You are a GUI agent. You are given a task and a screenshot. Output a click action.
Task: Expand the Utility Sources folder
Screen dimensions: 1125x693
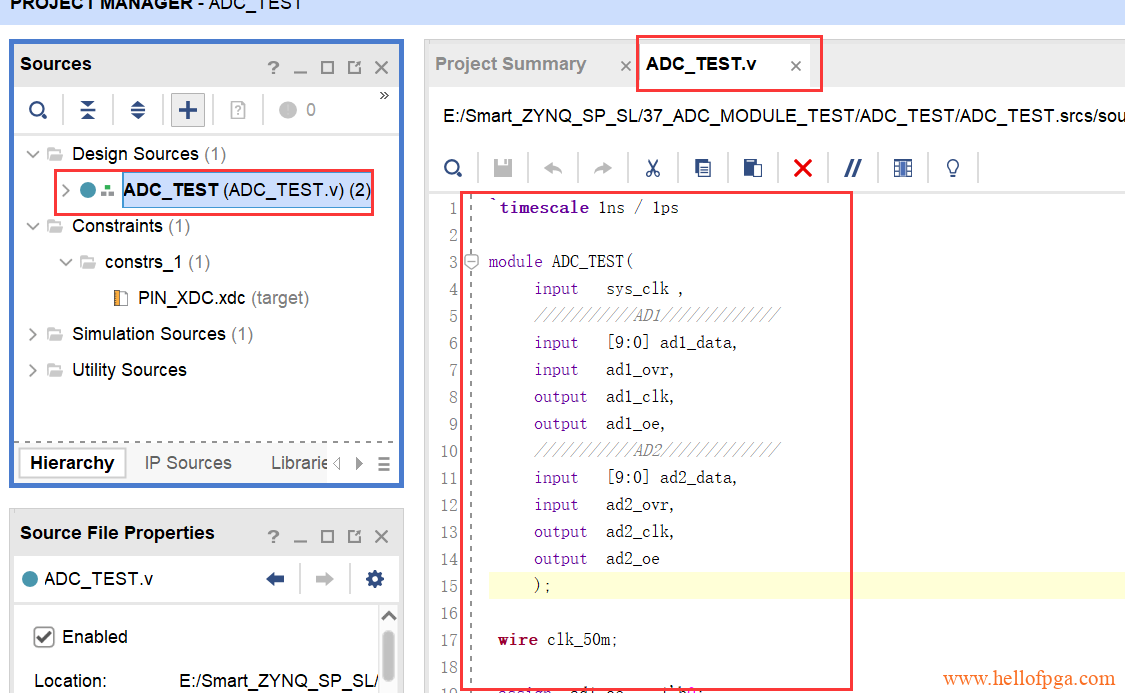33,370
